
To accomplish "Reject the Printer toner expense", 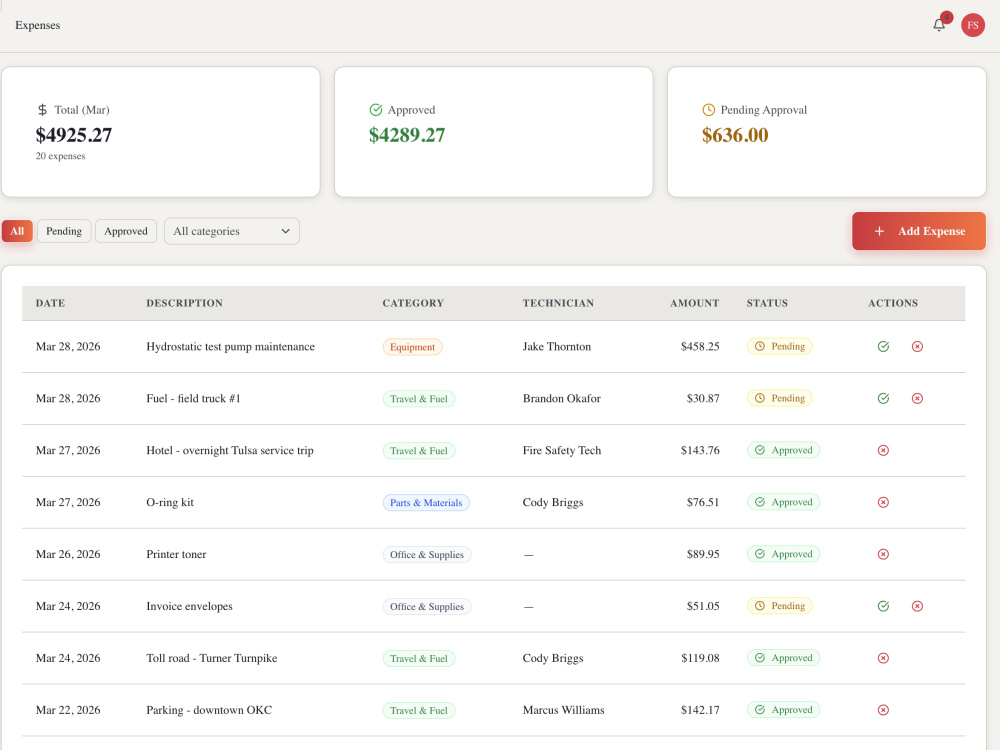I will click(x=883, y=554).
